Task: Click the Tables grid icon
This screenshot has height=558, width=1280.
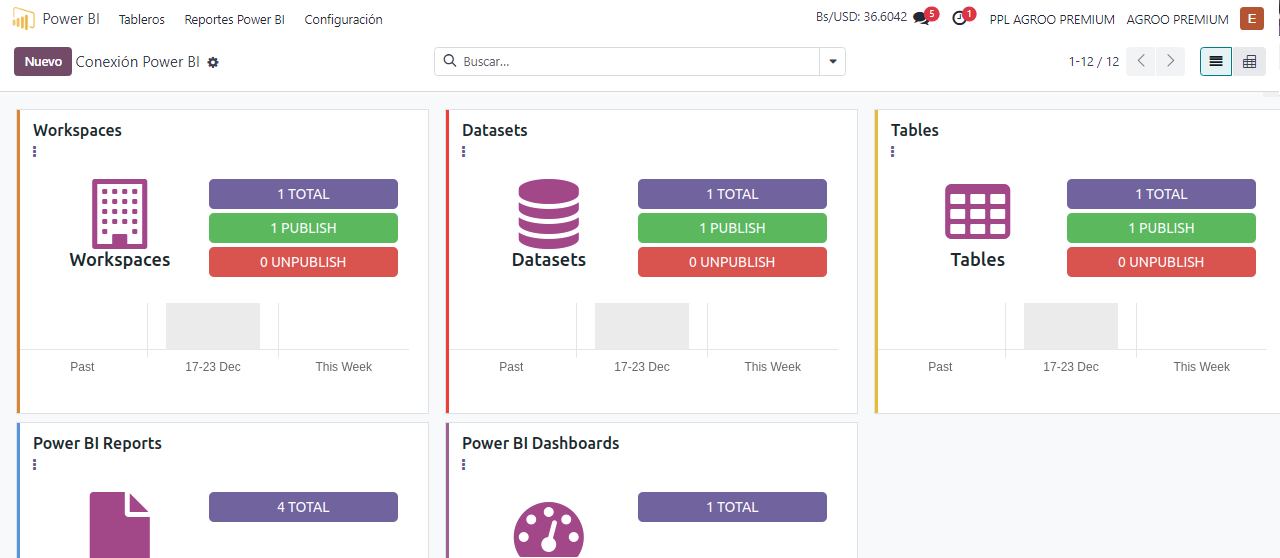Action: click(977, 212)
